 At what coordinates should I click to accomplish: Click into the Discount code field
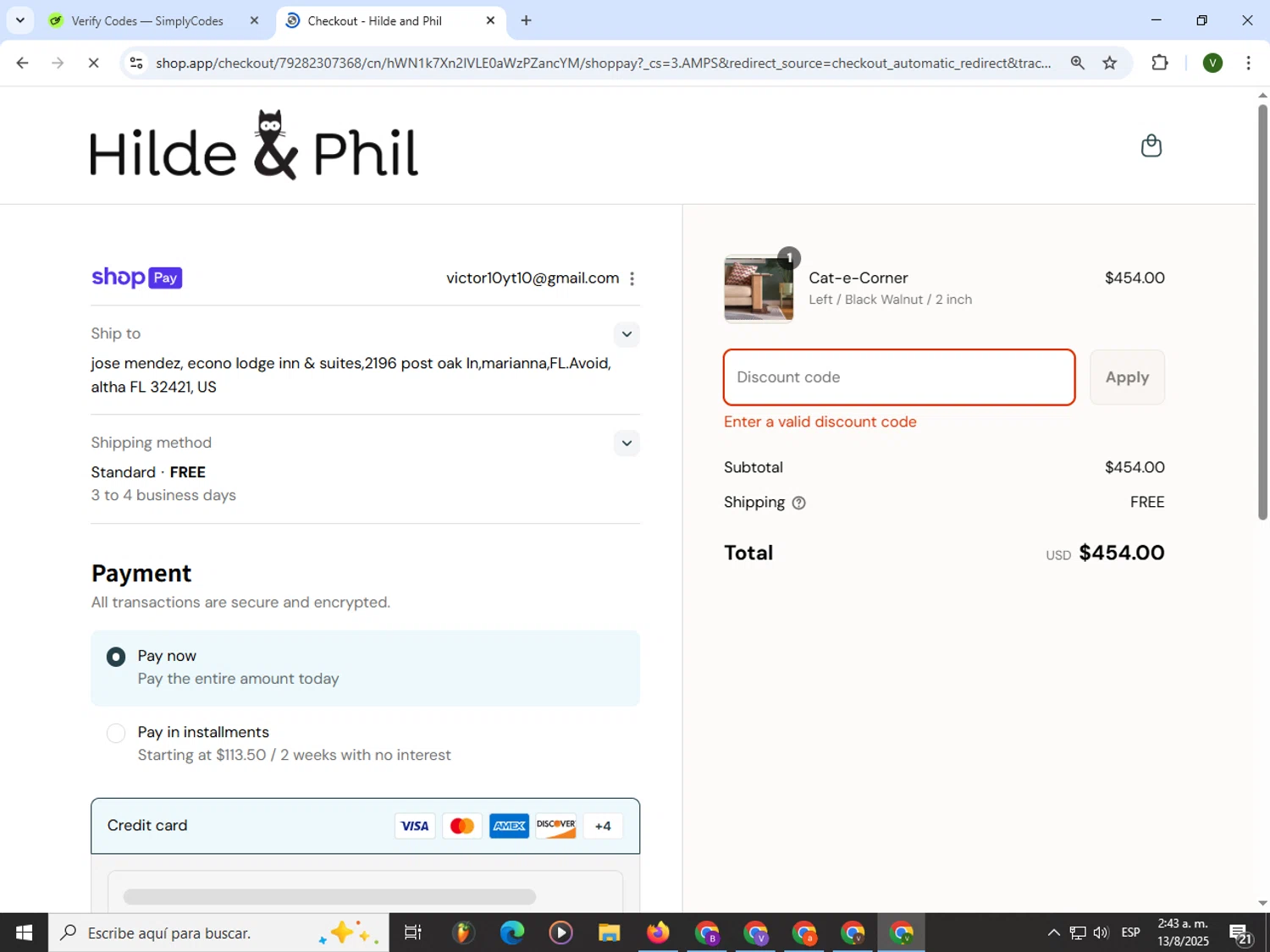pos(899,377)
